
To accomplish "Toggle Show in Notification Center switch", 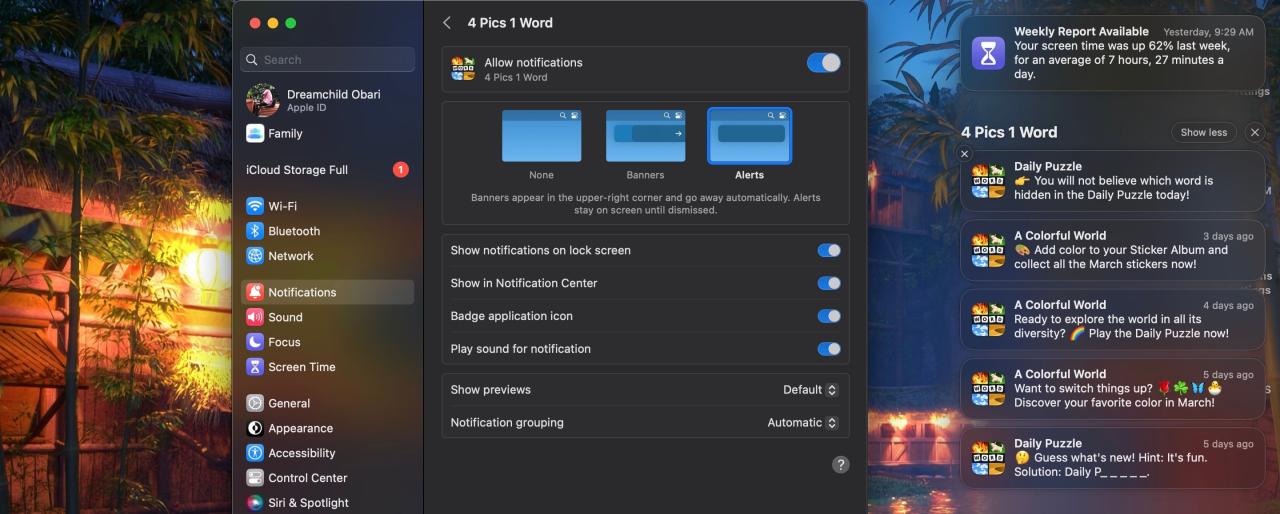I will point(829,283).
